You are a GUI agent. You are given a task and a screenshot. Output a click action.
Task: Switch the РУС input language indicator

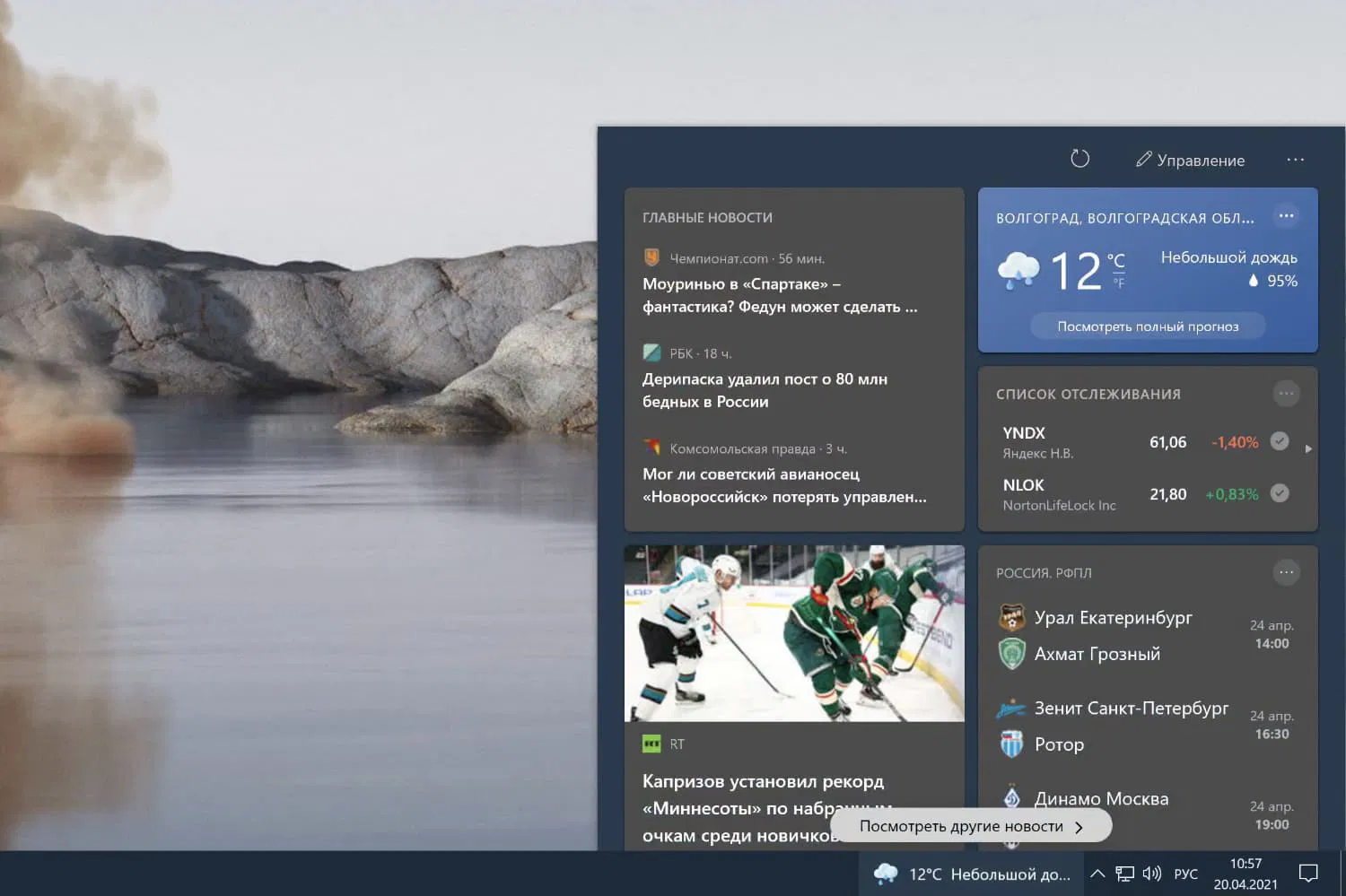click(1185, 874)
